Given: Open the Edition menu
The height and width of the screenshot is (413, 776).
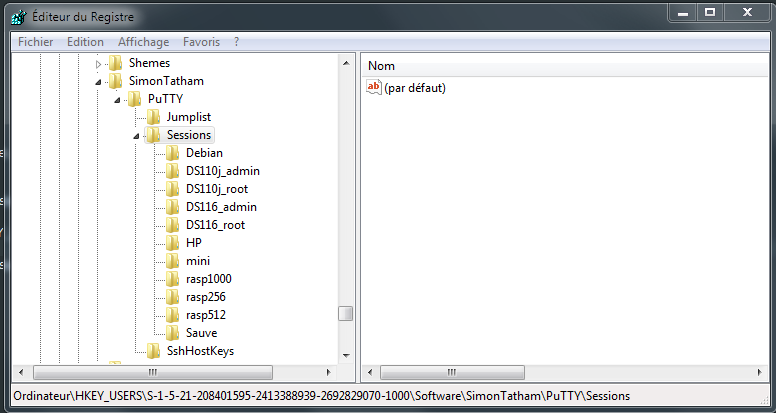Looking at the screenshot, I should coord(86,42).
